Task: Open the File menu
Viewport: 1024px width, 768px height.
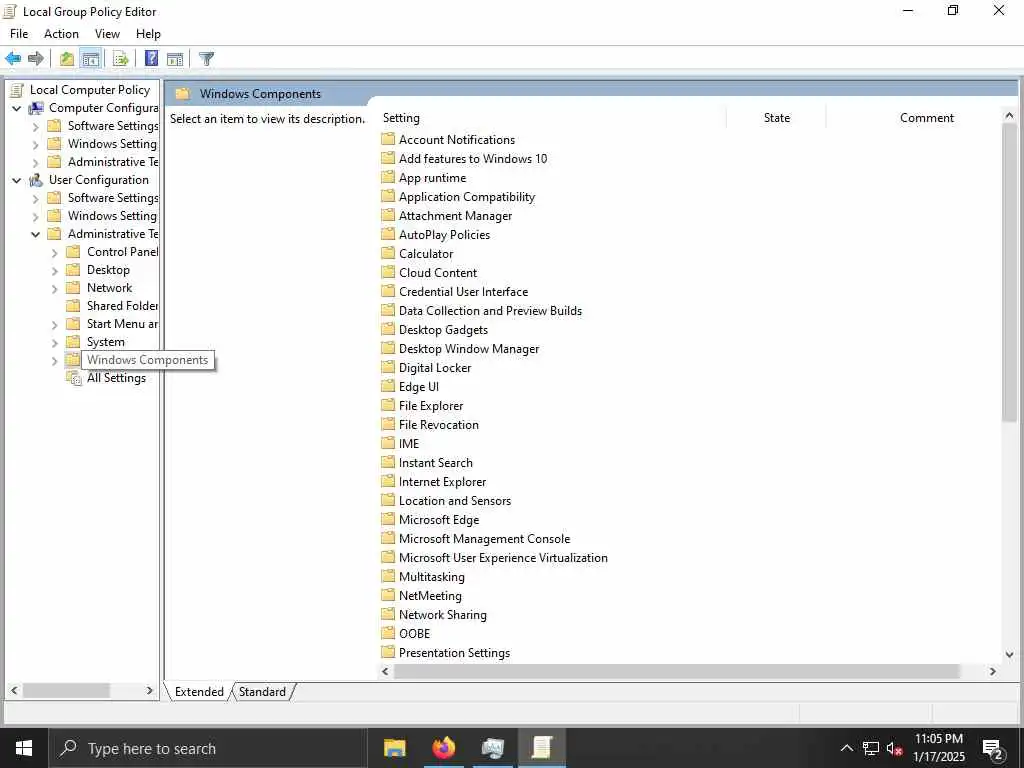Action: click(19, 34)
